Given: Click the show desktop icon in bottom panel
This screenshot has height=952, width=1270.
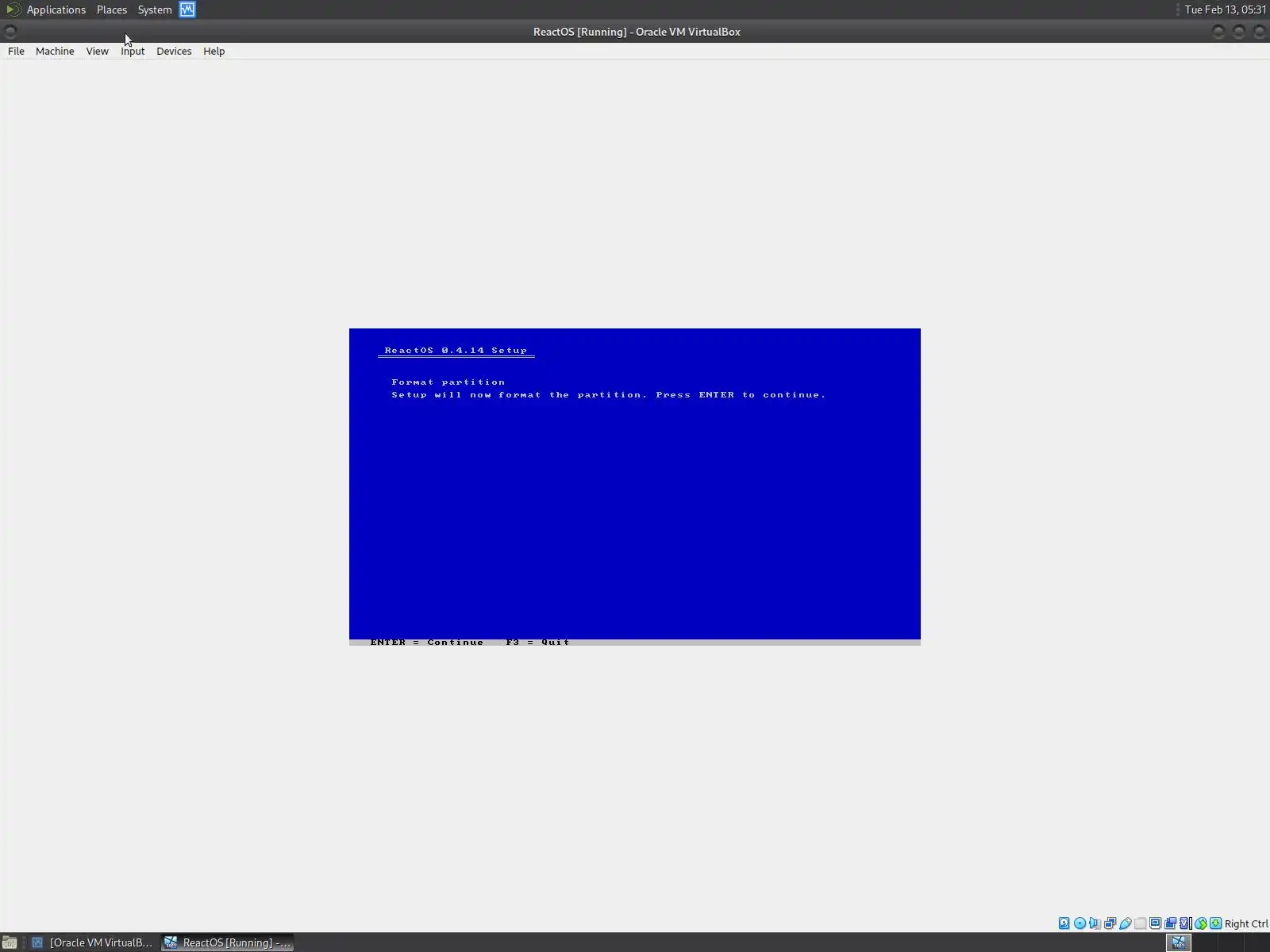Looking at the screenshot, I should tap(10, 942).
